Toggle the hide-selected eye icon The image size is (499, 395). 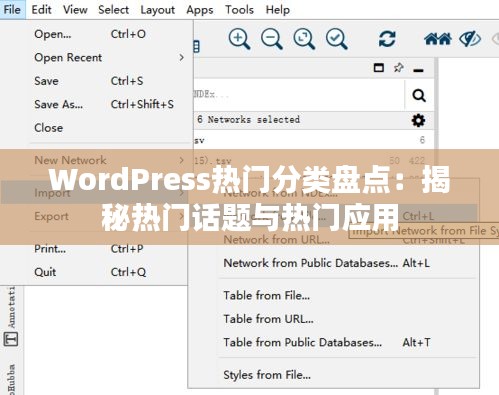(x=470, y=39)
